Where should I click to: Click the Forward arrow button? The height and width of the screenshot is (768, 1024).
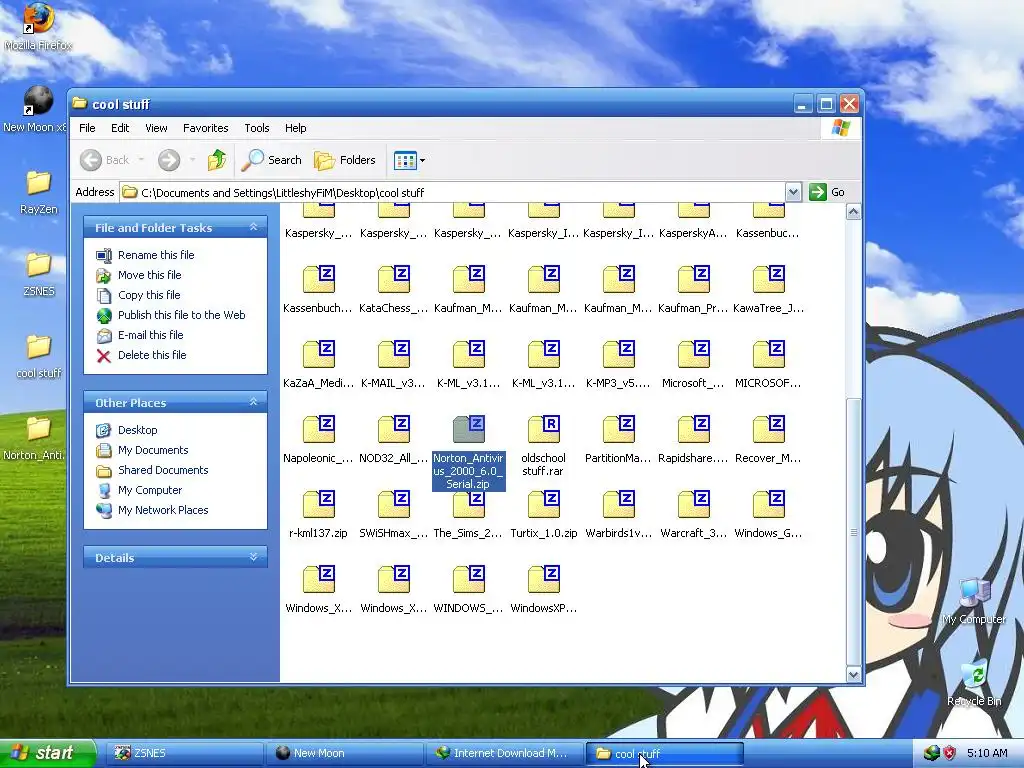pyautogui.click(x=168, y=160)
